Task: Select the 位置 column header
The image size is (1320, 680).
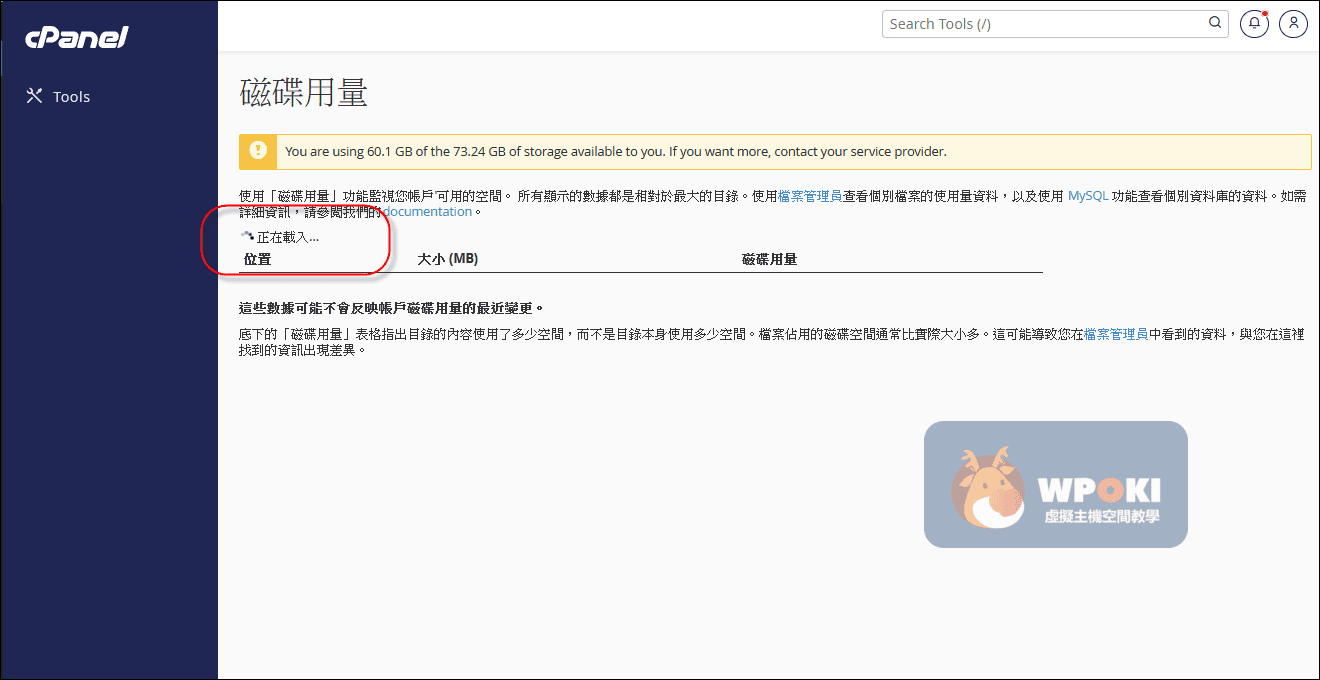Action: click(x=257, y=260)
